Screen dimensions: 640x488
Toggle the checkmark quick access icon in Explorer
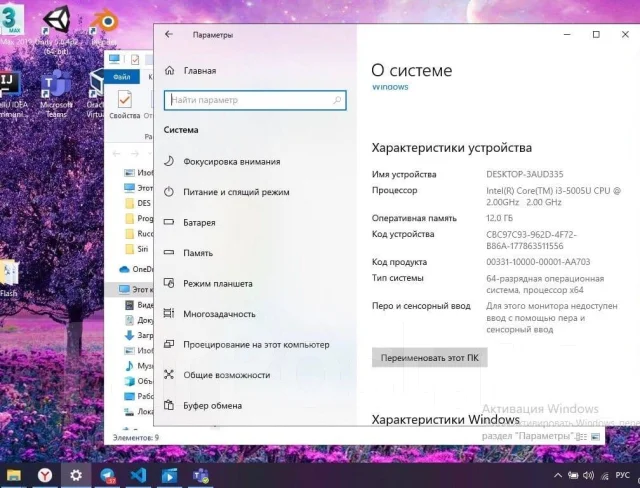pos(135,60)
